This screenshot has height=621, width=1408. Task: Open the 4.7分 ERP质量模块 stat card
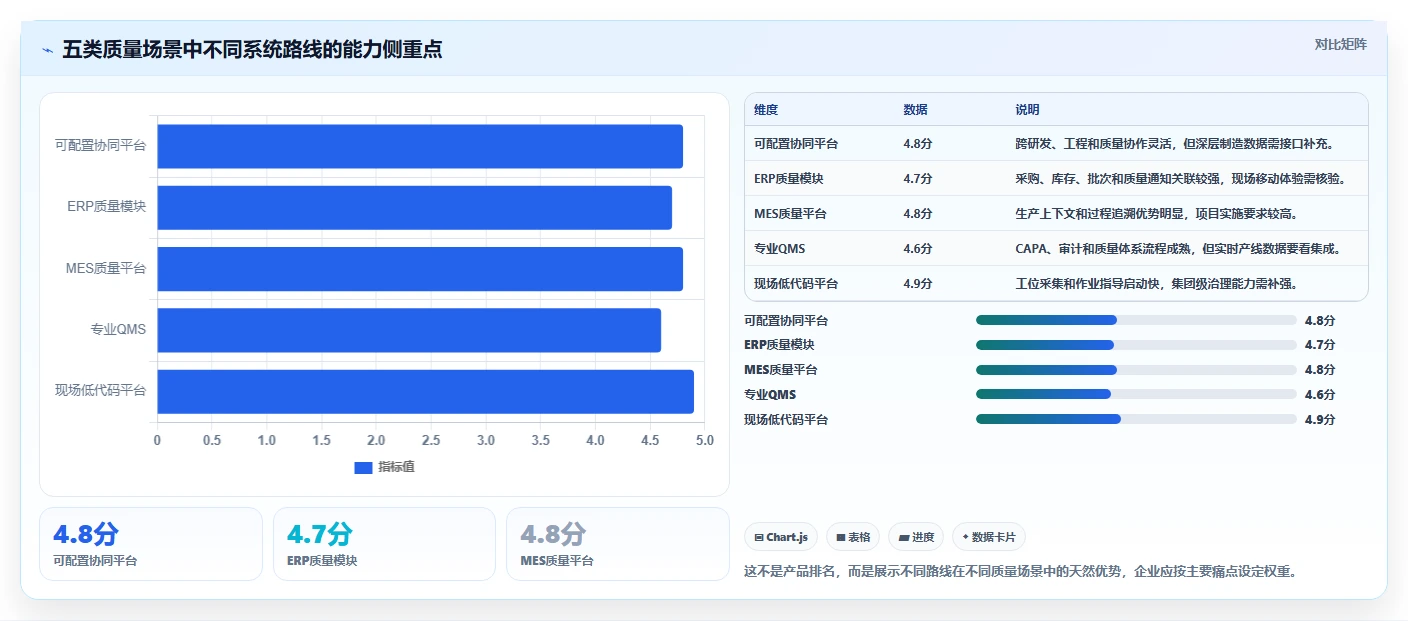[x=384, y=544]
